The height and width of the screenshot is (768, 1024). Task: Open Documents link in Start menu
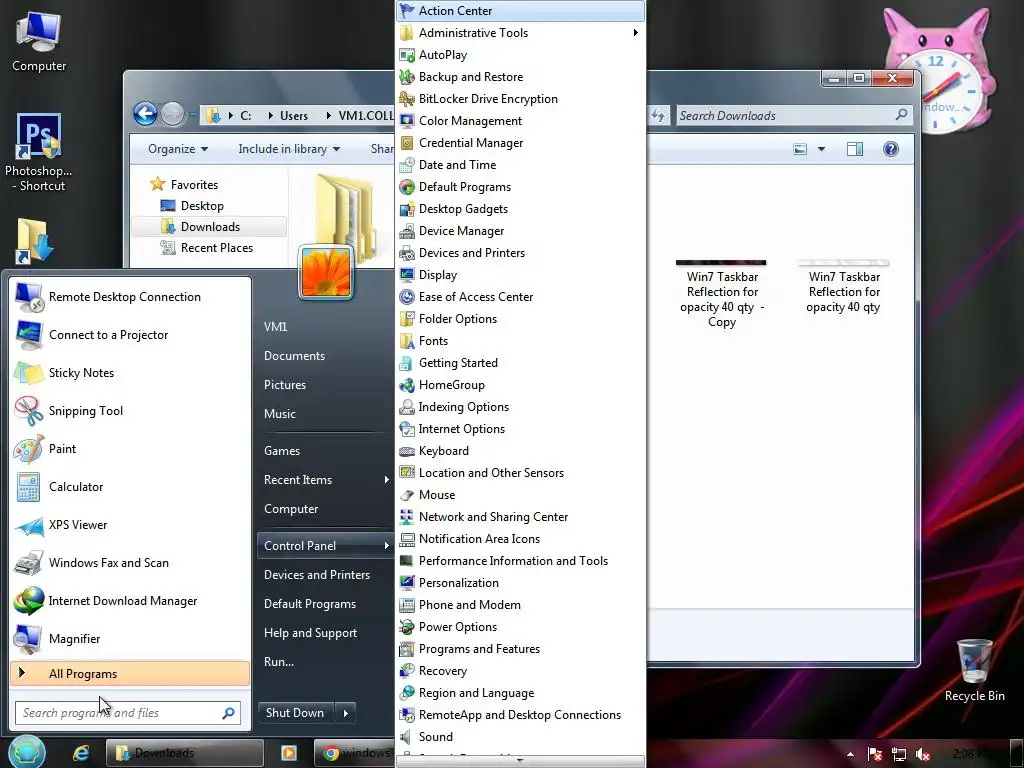coord(295,356)
